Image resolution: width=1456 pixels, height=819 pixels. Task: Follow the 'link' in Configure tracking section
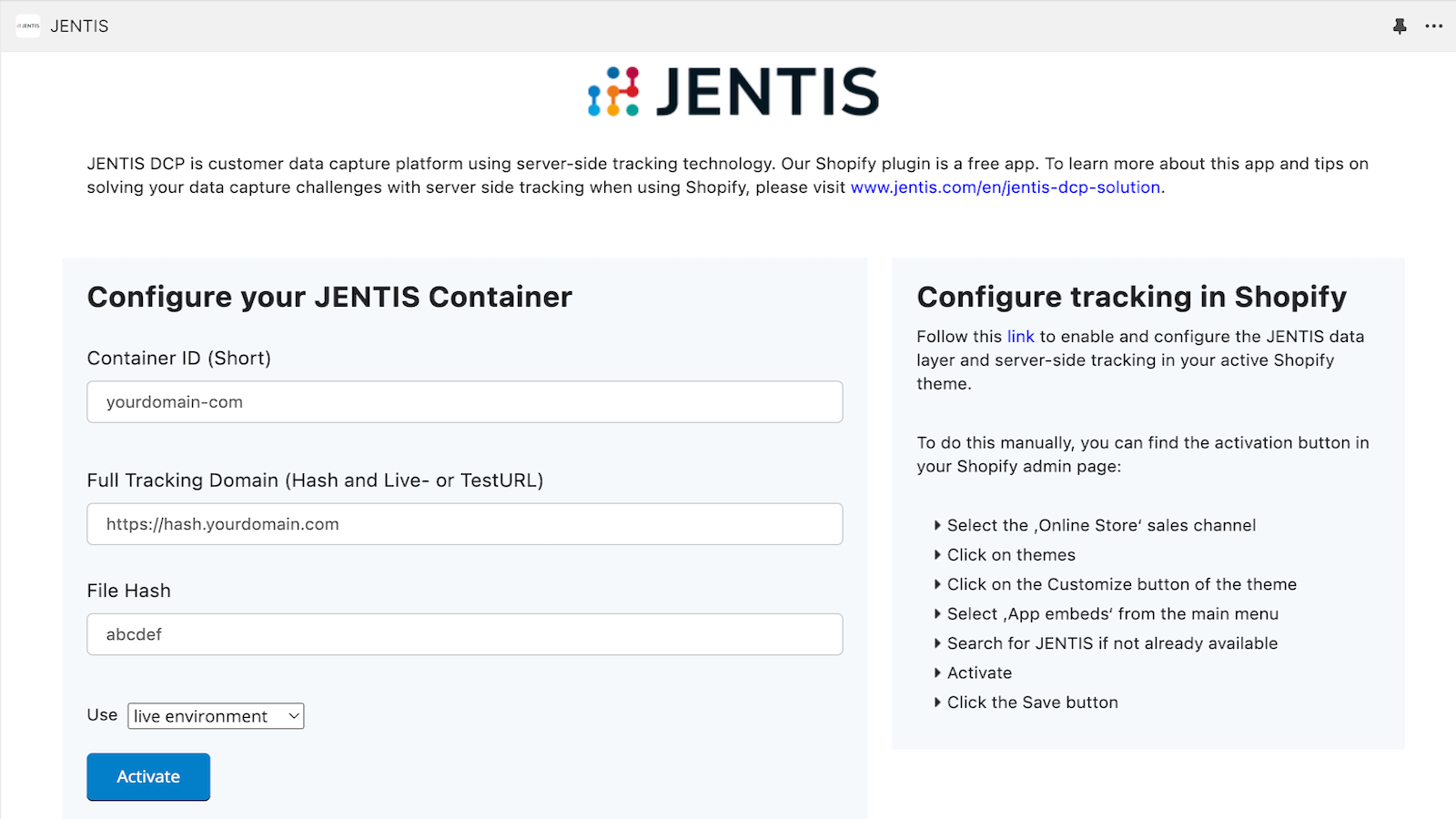(1020, 337)
